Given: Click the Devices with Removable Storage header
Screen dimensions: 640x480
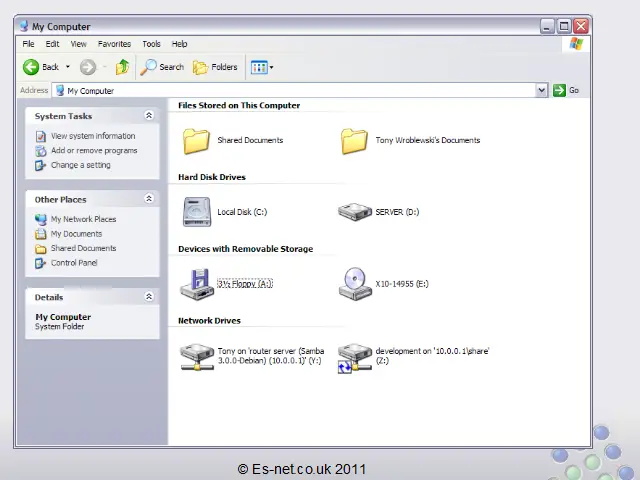Looking at the screenshot, I should click(245, 249).
